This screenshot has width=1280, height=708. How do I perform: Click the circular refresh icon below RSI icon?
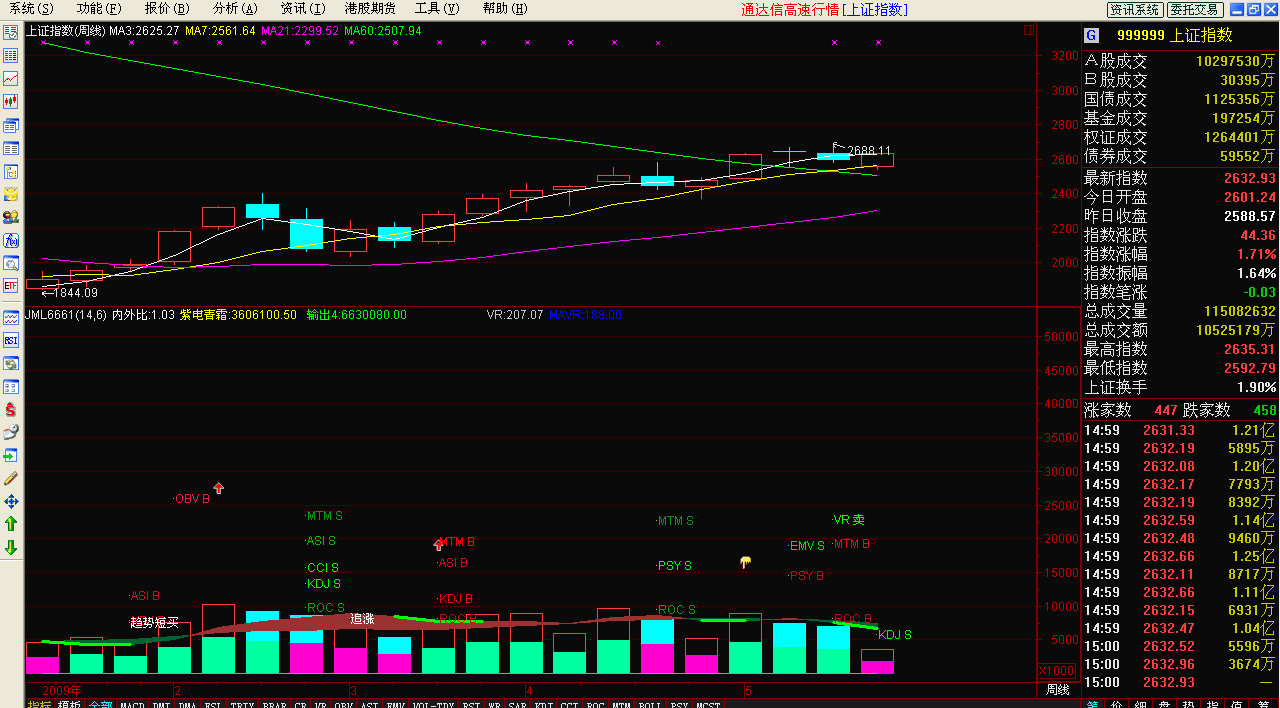(x=11, y=363)
